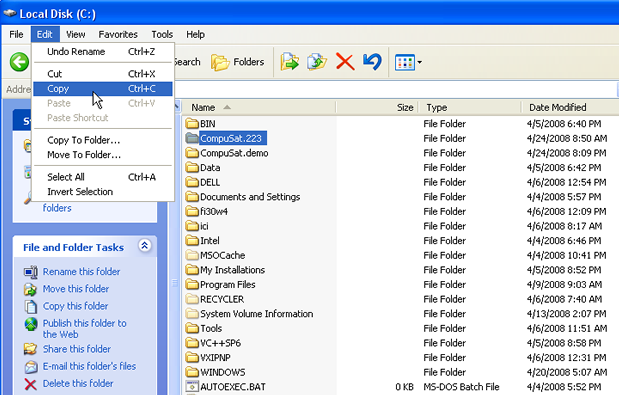This screenshot has height=395, width=619.
Task: Select the fi30w4 folder icon
Action: [x=192, y=211]
